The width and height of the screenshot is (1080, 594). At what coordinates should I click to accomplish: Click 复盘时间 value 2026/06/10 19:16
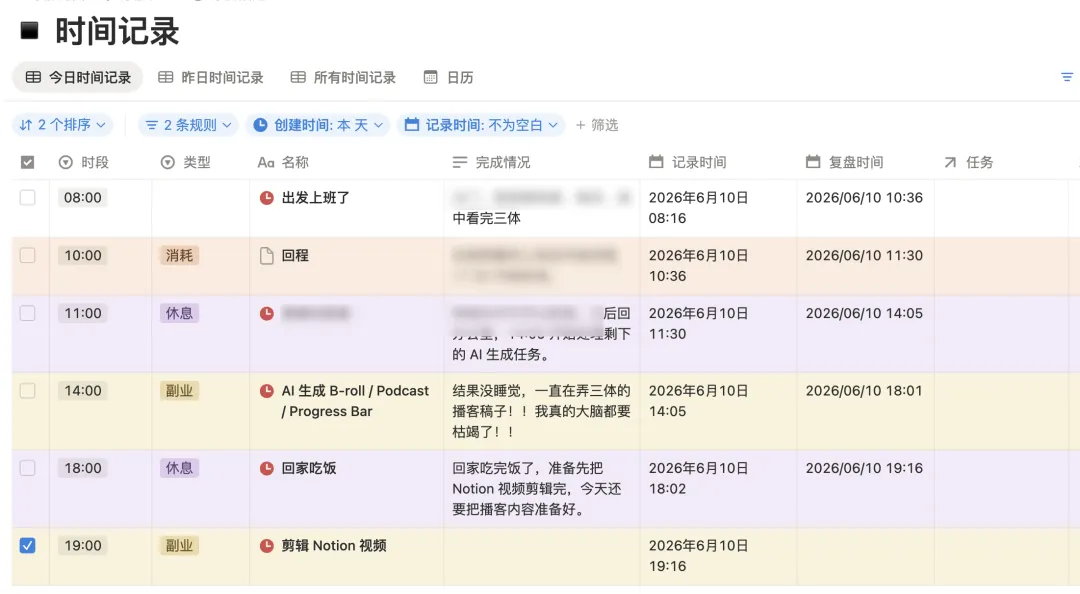tap(864, 468)
